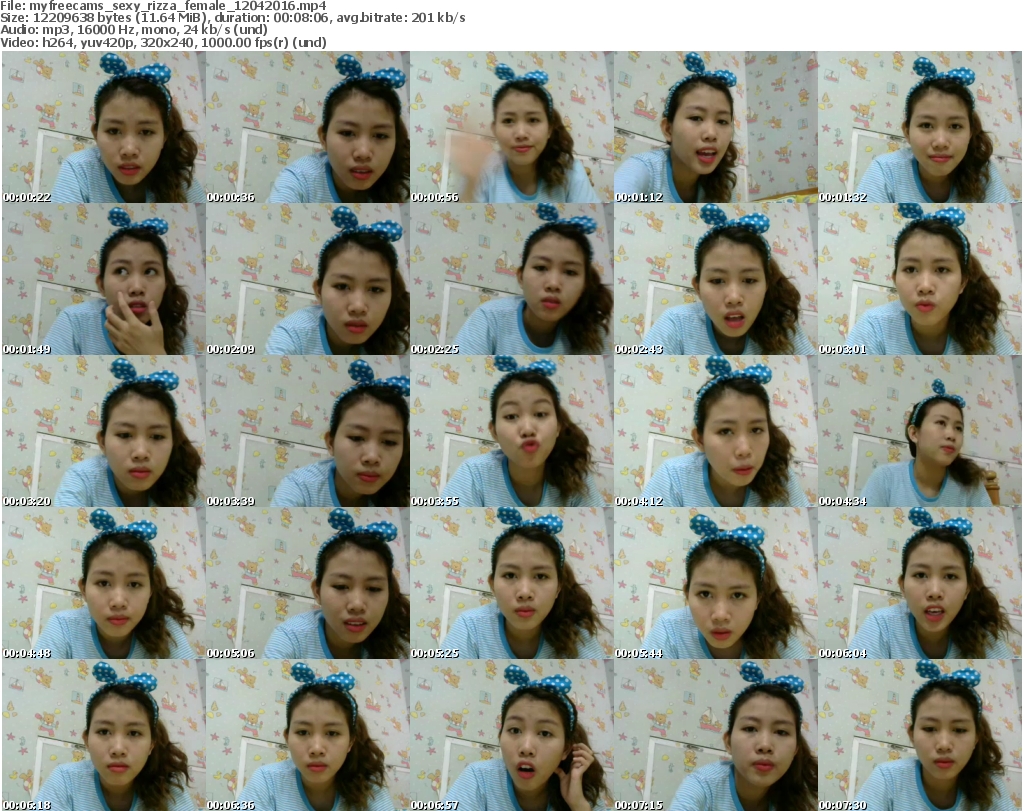Select the frame thumbnail stamped 00:00:22
Screen dimensions: 1024x811
(103, 127)
